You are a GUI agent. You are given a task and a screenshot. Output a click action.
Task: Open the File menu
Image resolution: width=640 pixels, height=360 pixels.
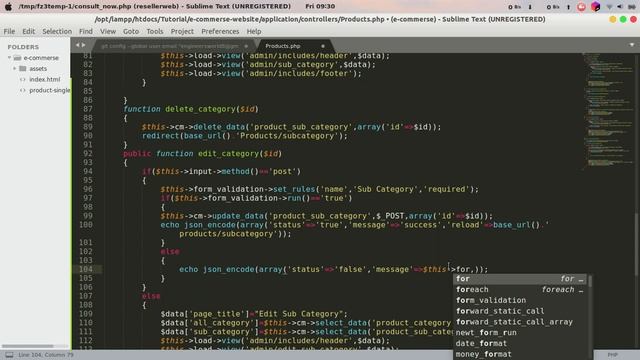[9, 31]
